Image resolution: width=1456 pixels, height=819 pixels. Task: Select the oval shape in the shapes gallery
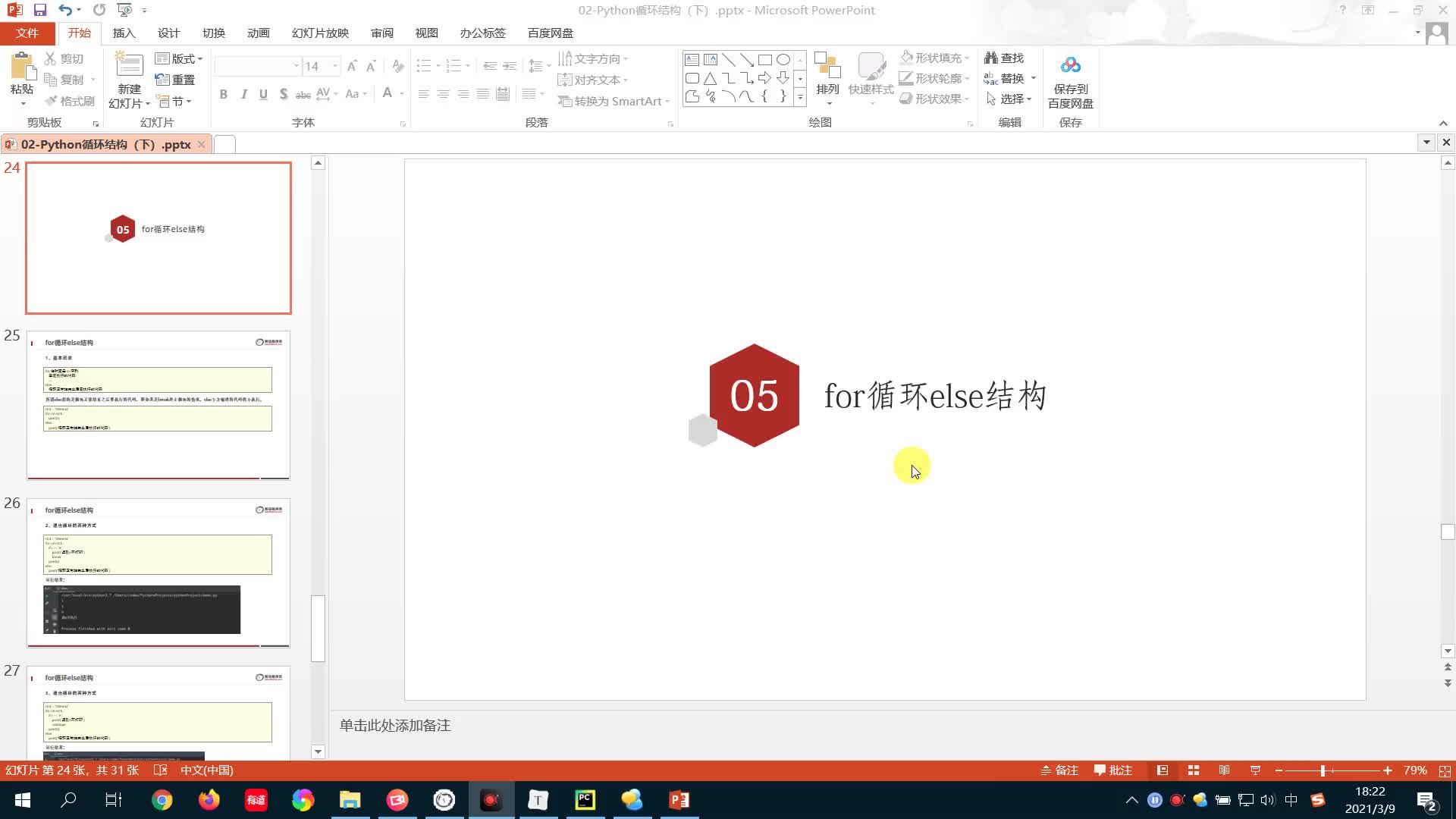coord(783,59)
